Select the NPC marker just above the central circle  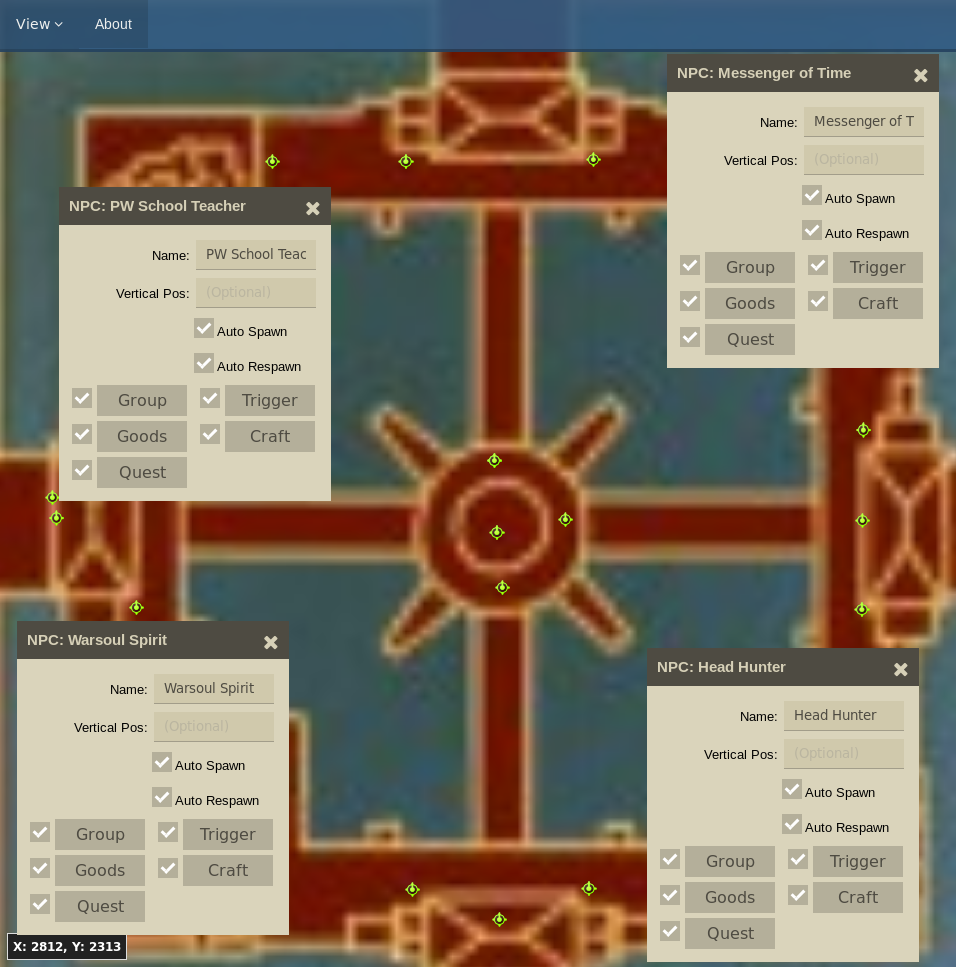pyautogui.click(x=494, y=460)
